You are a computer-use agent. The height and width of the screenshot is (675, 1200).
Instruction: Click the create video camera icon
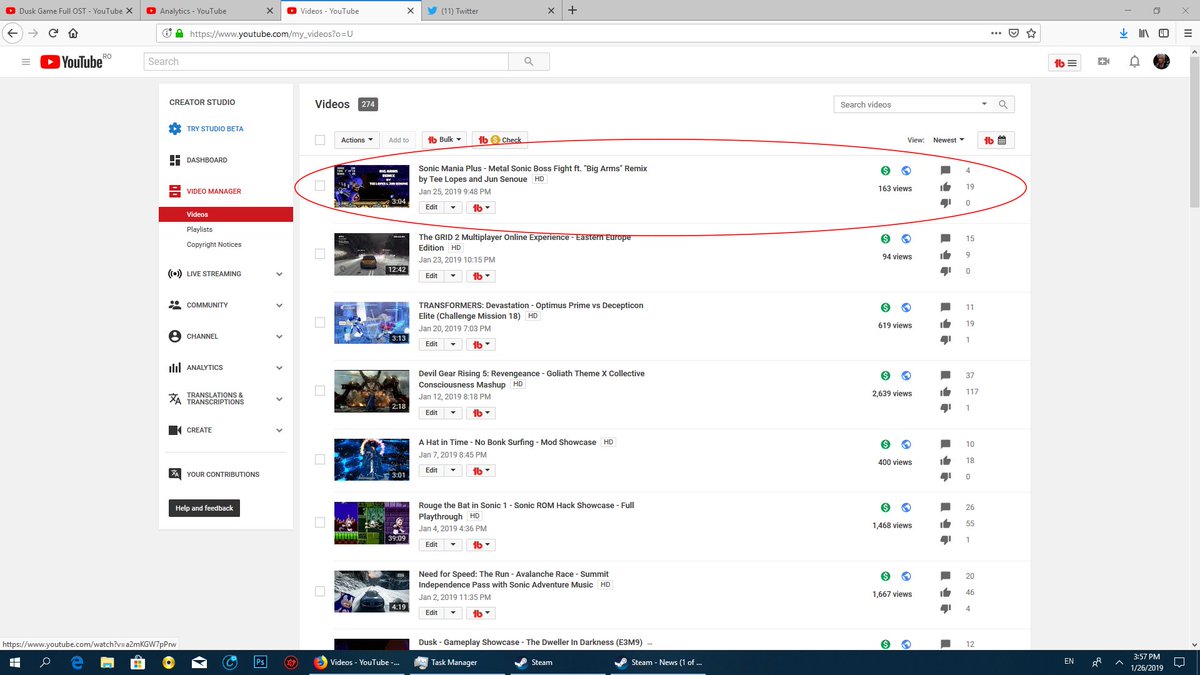tap(1104, 62)
